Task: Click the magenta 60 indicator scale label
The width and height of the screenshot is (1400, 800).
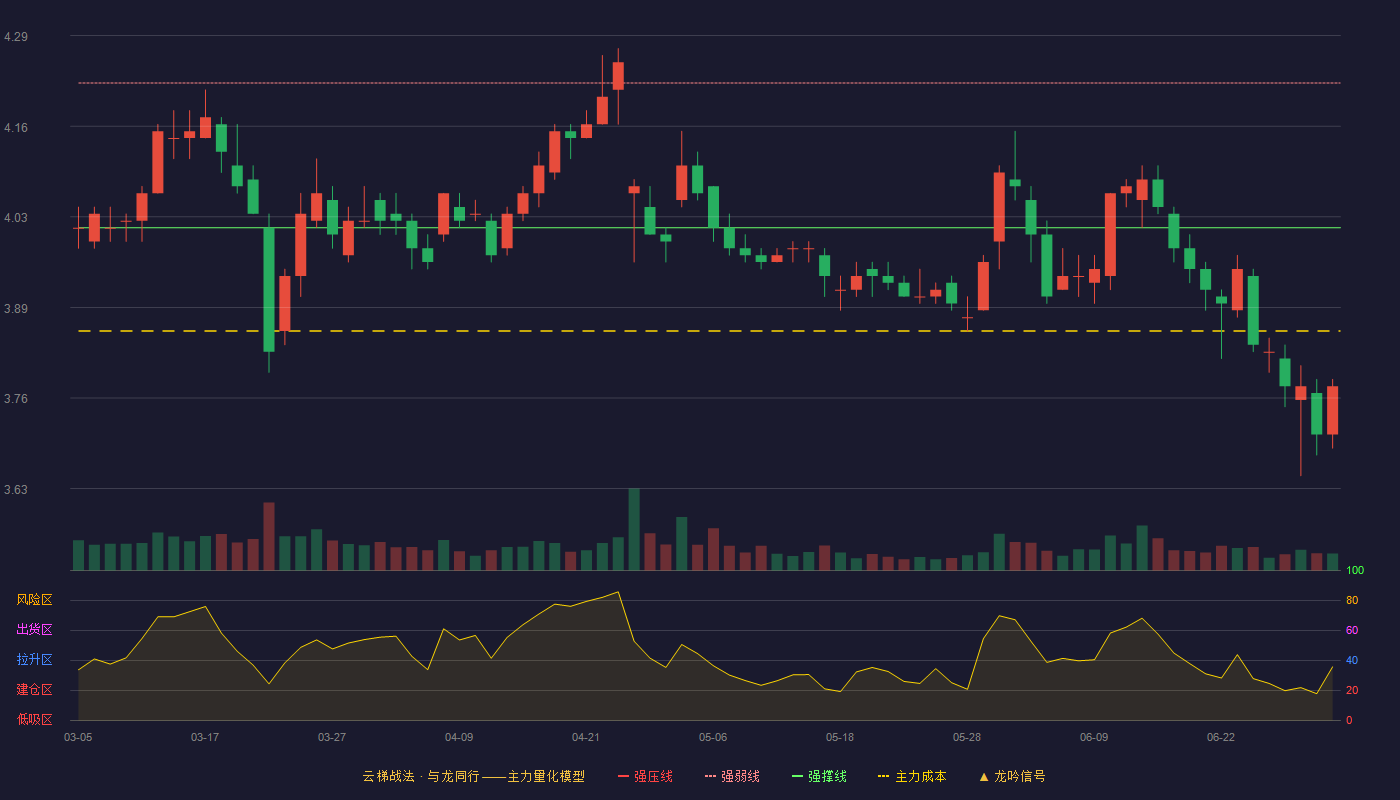Action: (1352, 630)
